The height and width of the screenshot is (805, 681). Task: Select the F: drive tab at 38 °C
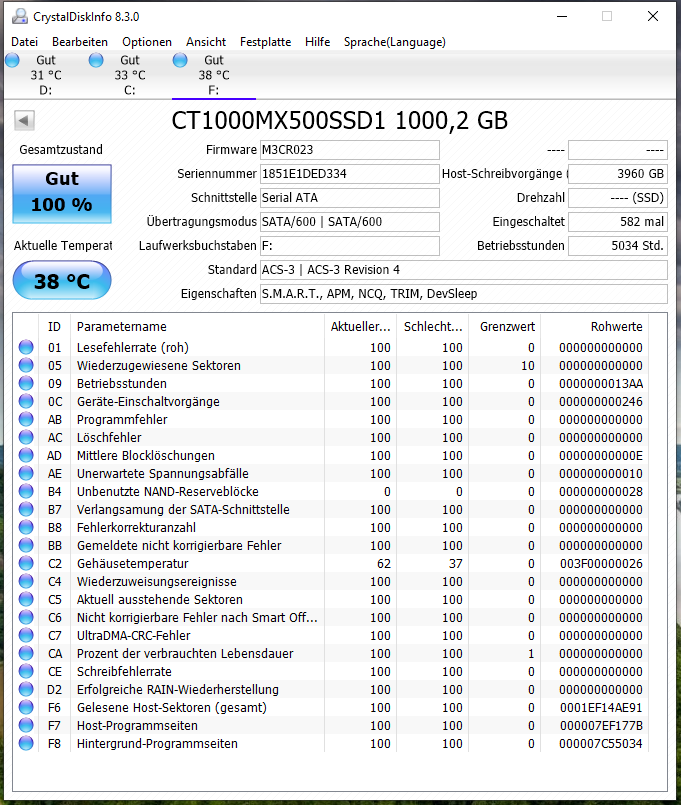click(x=214, y=75)
